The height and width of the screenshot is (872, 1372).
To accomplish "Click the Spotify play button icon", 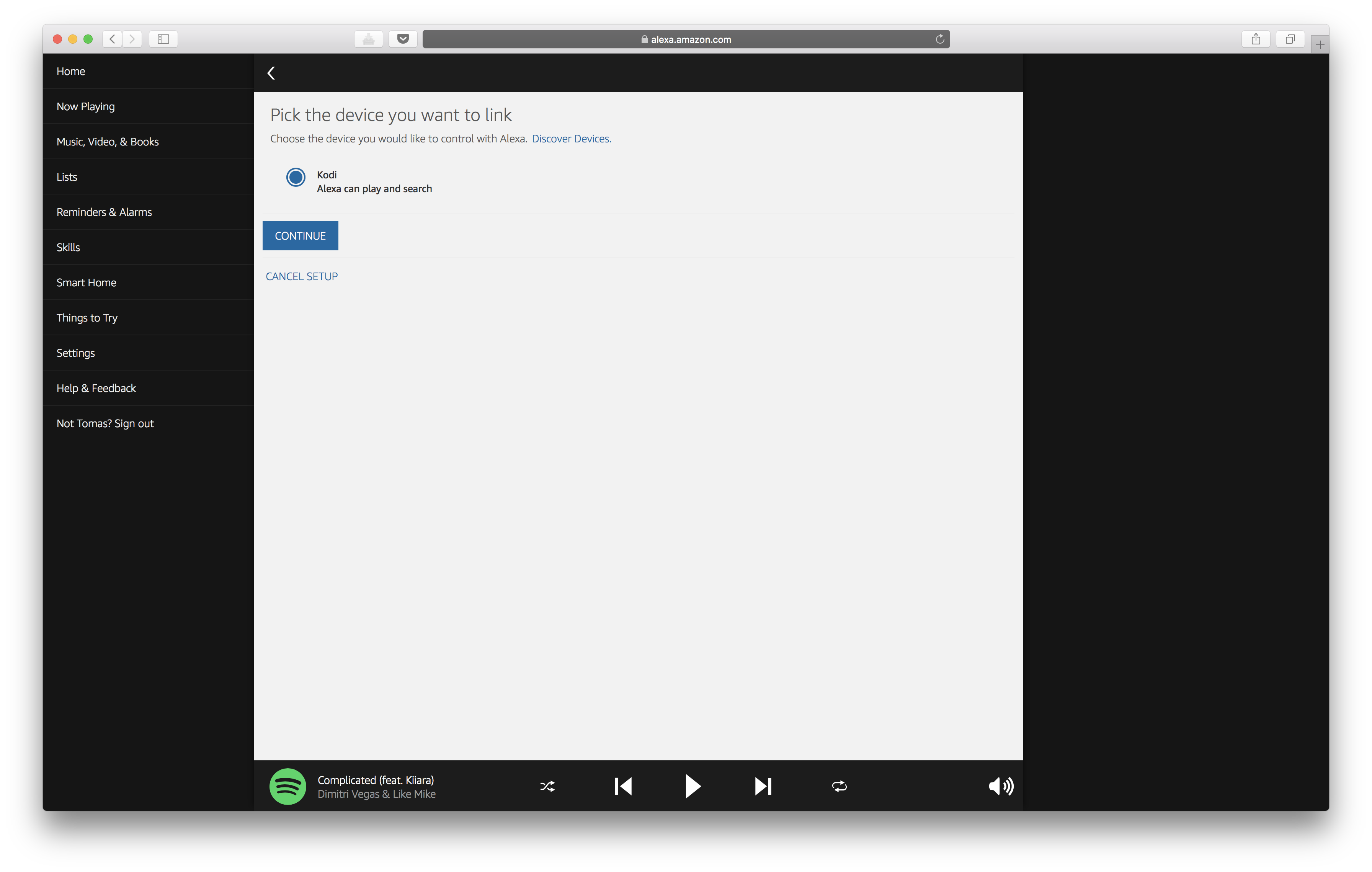I will click(x=693, y=786).
